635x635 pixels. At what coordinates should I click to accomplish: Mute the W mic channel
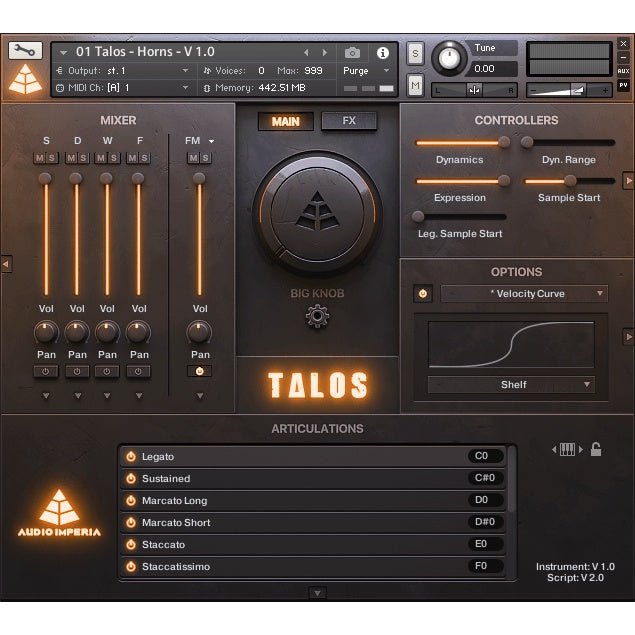point(101,158)
